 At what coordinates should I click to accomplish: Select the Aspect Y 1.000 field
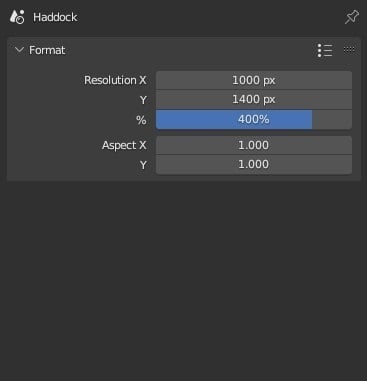click(254, 164)
